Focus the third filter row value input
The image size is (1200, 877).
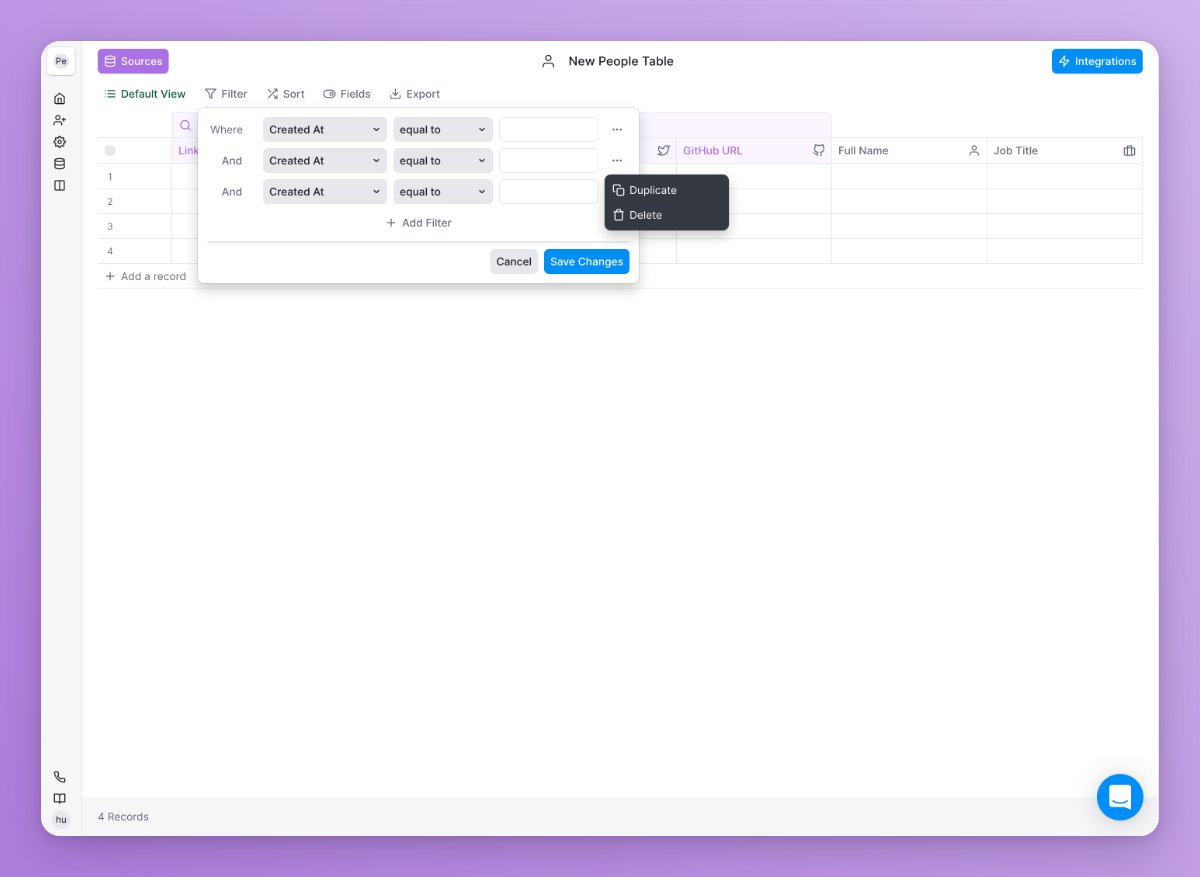pyautogui.click(x=549, y=192)
